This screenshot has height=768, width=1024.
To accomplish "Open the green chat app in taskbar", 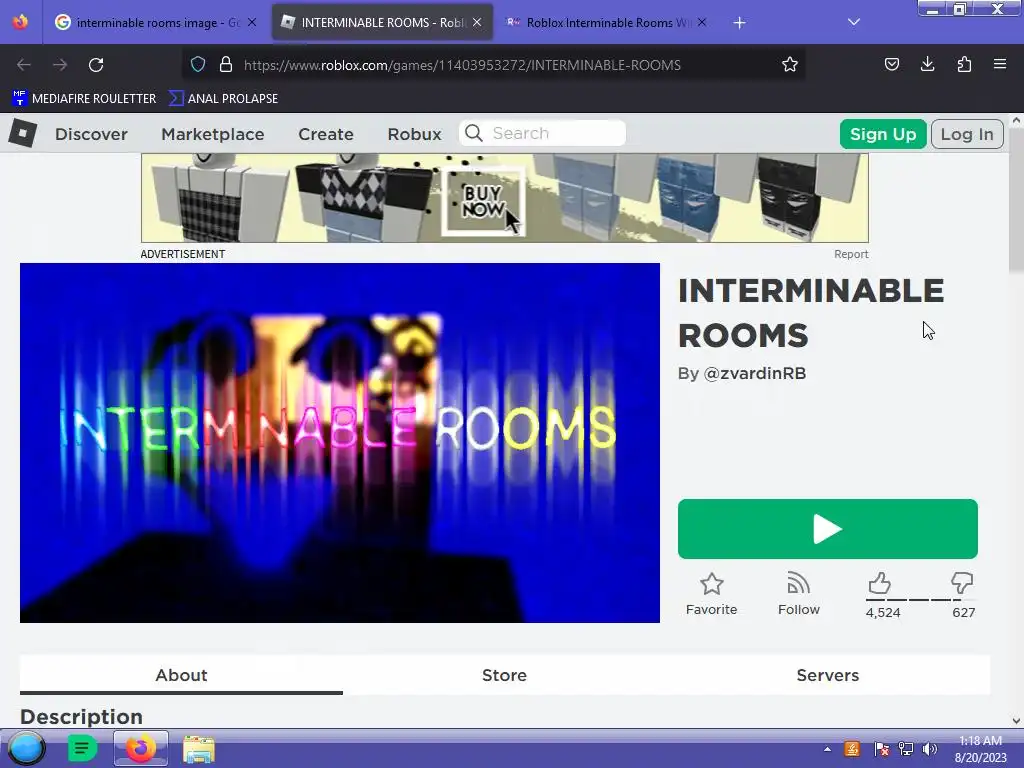I will click(82, 748).
